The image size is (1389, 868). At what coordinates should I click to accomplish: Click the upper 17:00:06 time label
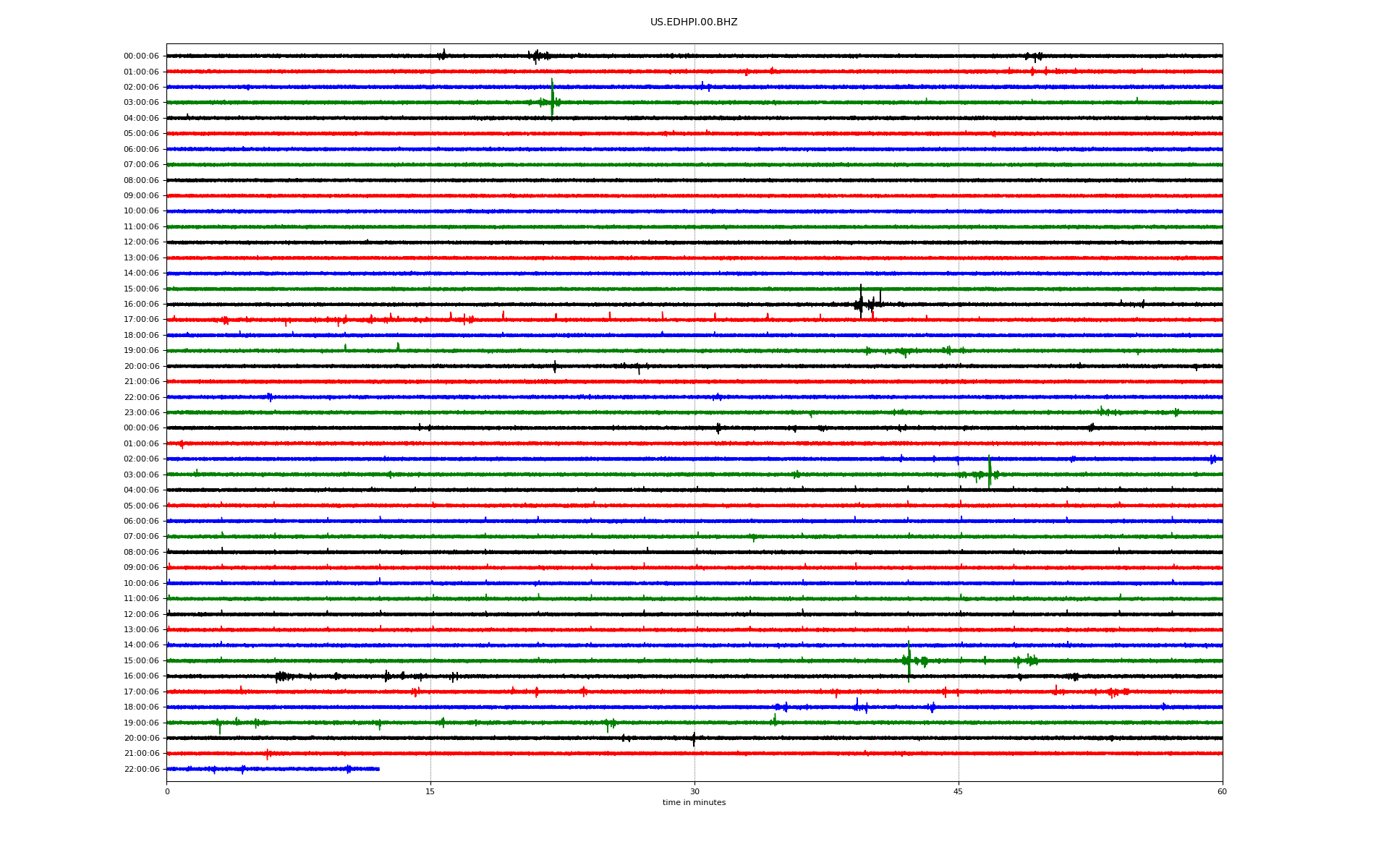pyautogui.click(x=141, y=320)
